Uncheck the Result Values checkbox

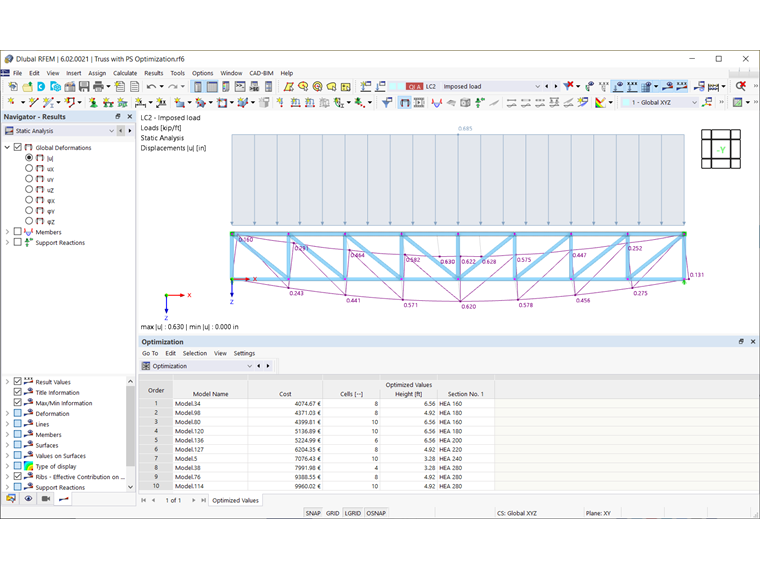click(18, 381)
